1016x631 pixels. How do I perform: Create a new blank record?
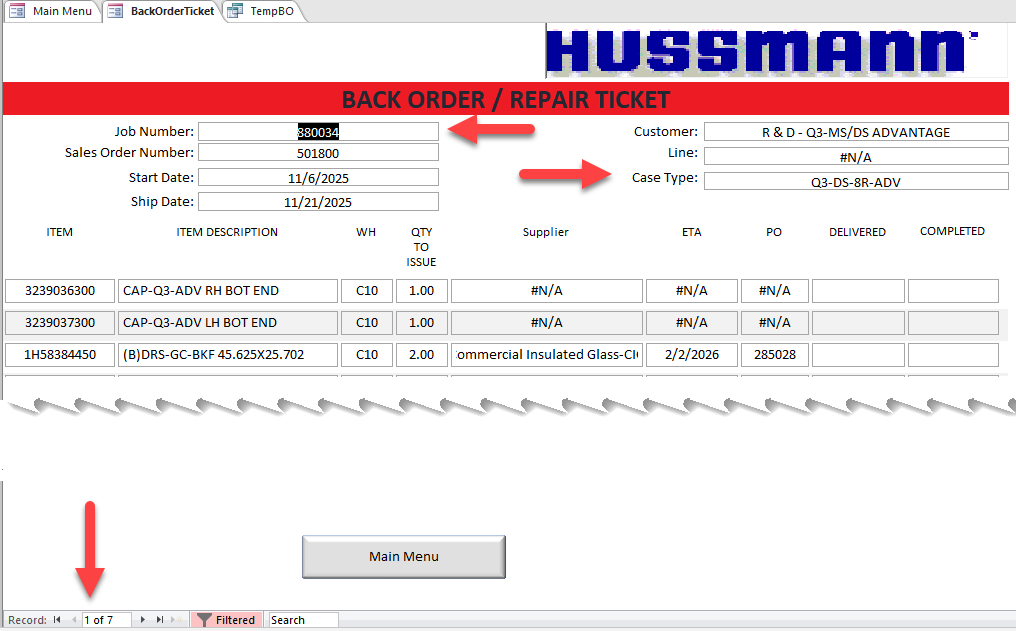point(177,620)
